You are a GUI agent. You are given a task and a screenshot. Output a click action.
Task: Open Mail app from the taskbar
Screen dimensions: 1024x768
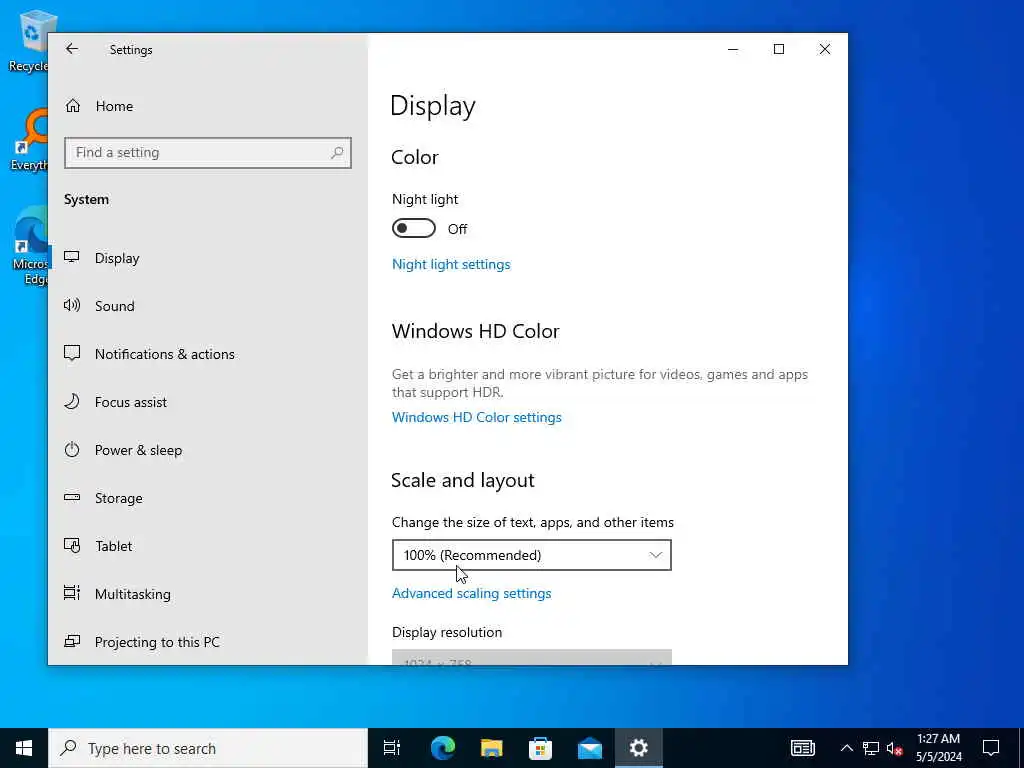tap(590, 748)
